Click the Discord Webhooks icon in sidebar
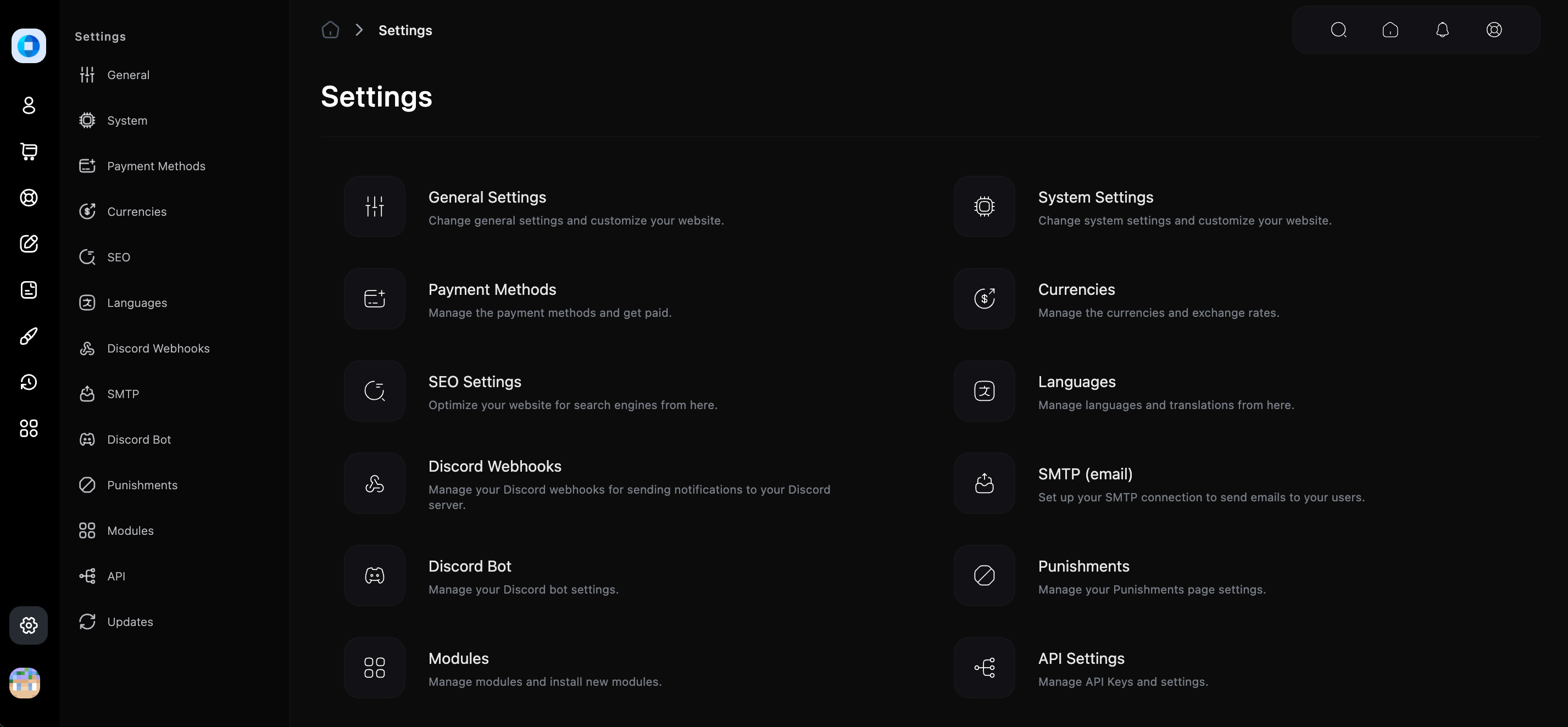 [88, 348]
